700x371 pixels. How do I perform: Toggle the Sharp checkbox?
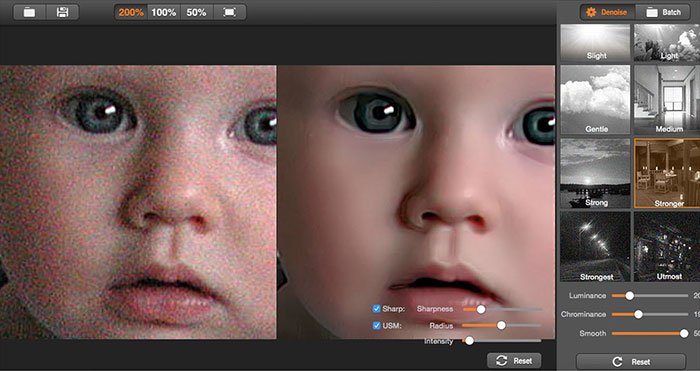point(376,308)
